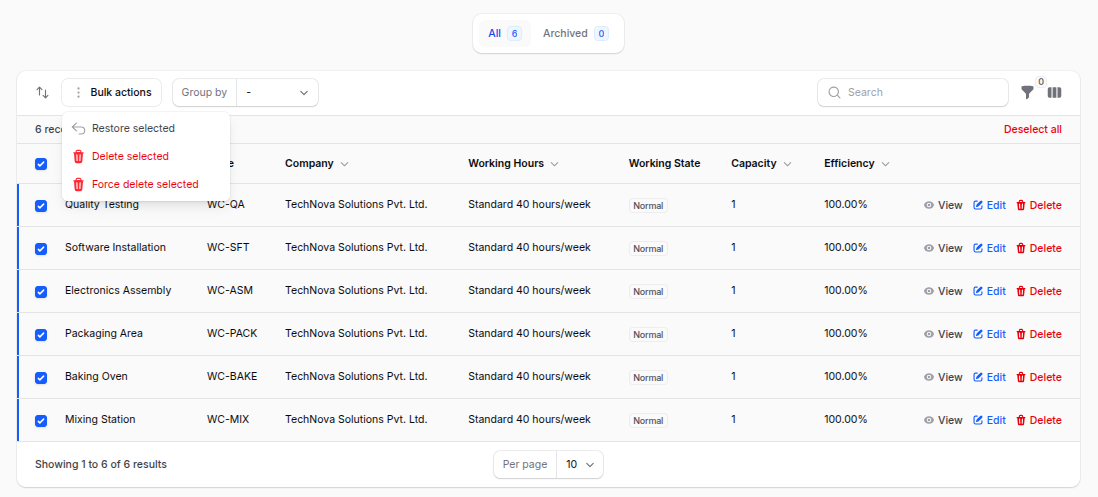Click 100.00% efficiency in Software Installation row

846,247
